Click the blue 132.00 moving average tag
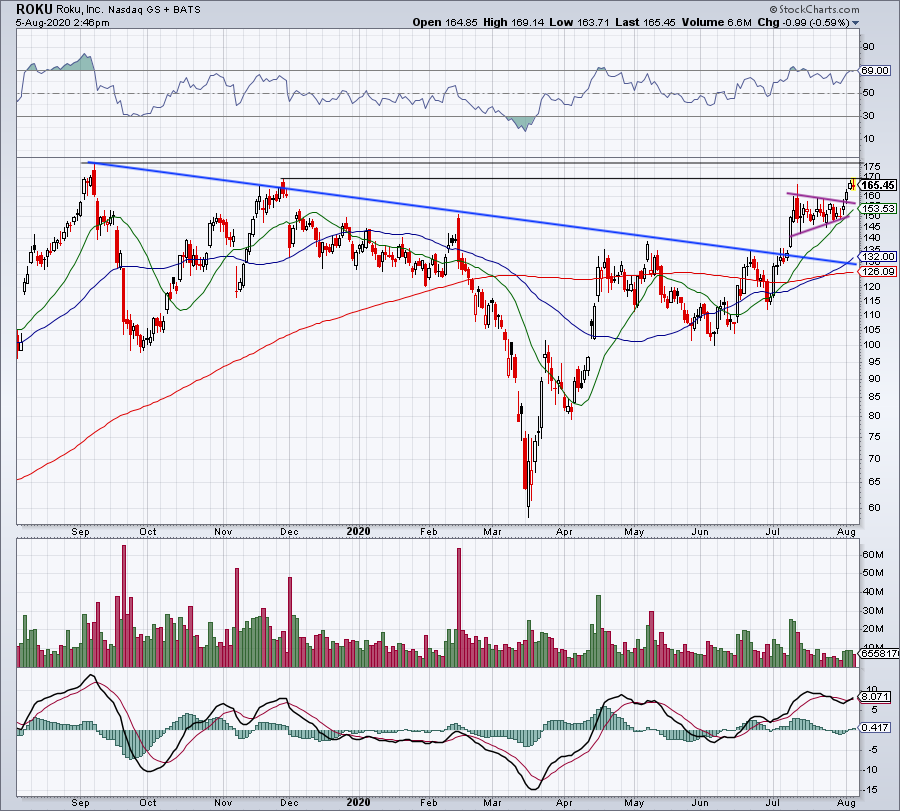 [878, 257]
